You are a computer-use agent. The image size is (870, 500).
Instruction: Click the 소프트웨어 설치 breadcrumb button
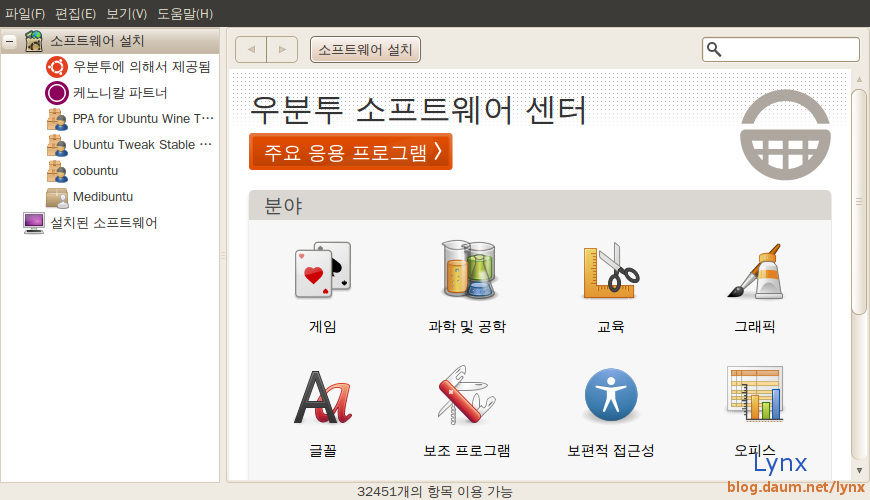point(365,49)
